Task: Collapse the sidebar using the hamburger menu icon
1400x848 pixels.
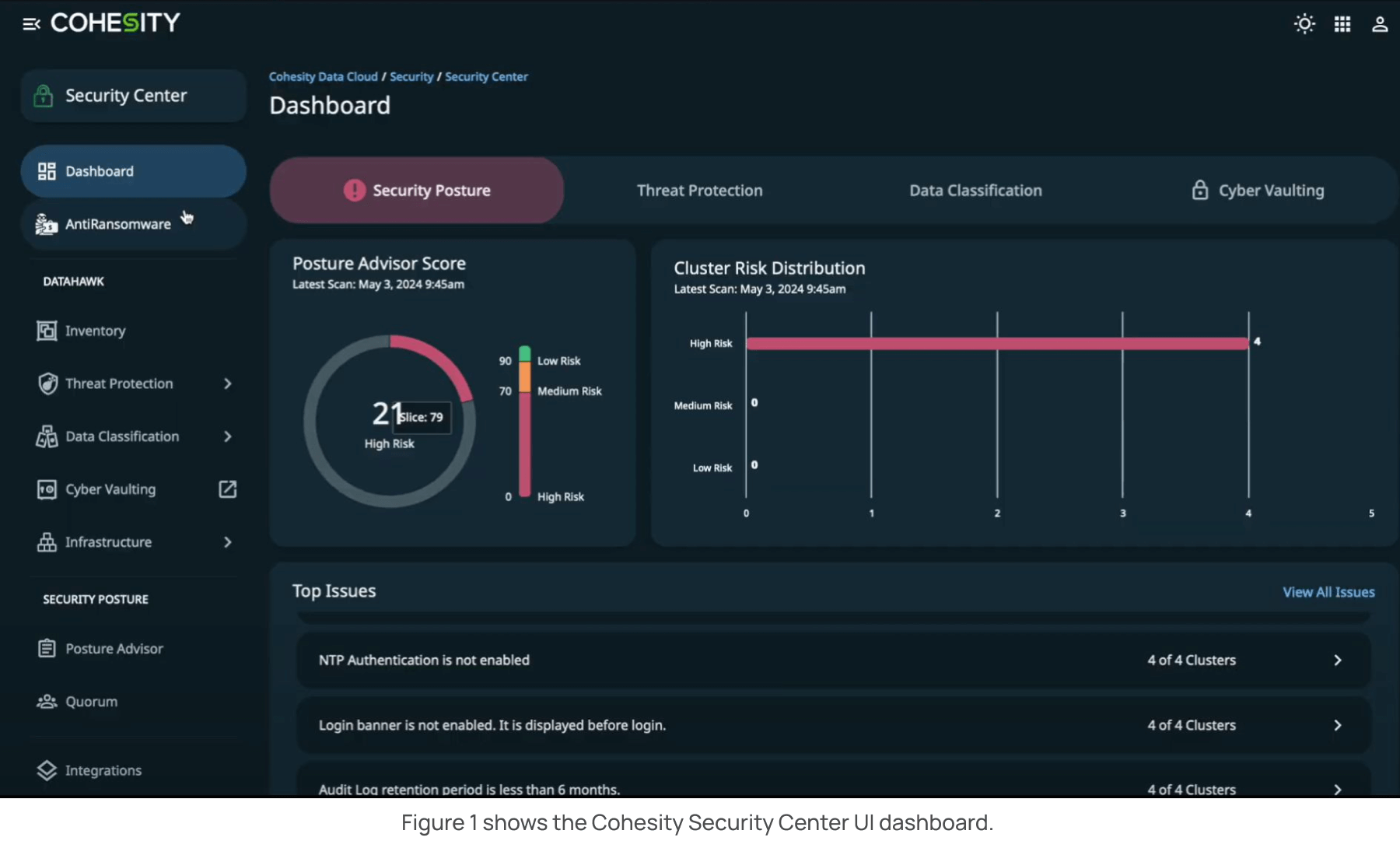Action: tap(31, 24)
